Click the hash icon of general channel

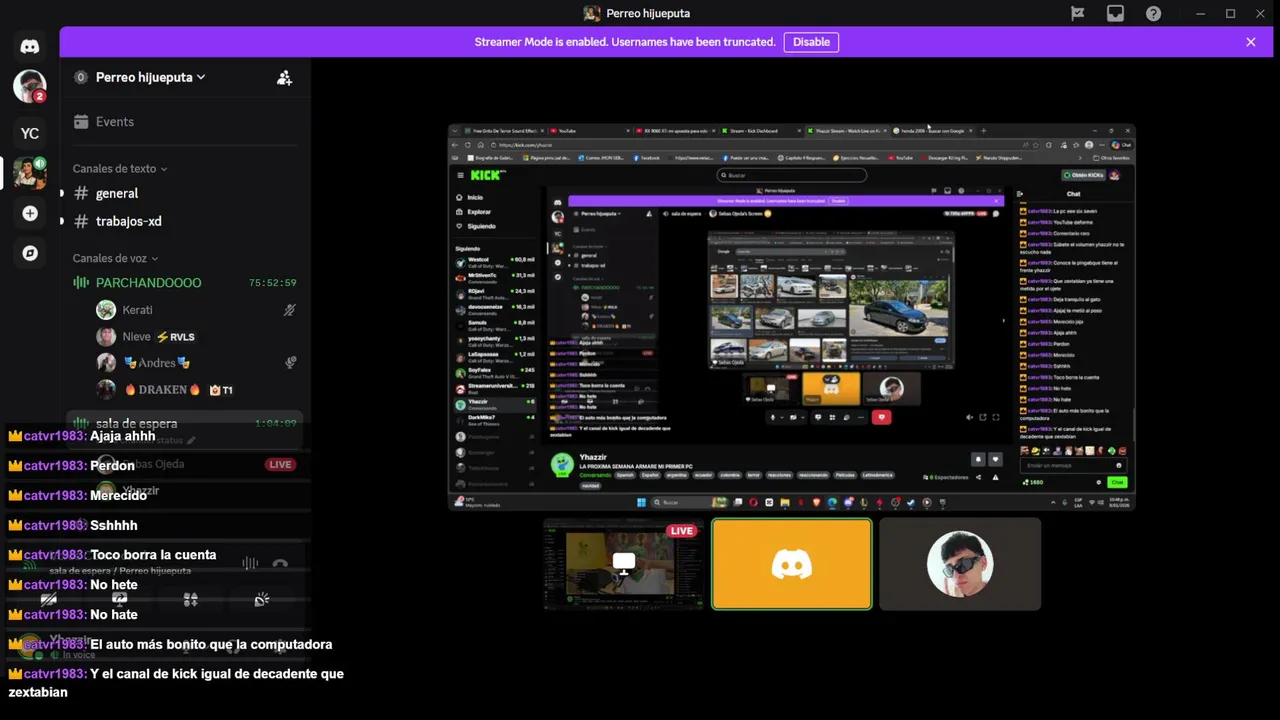click(81, 193)
